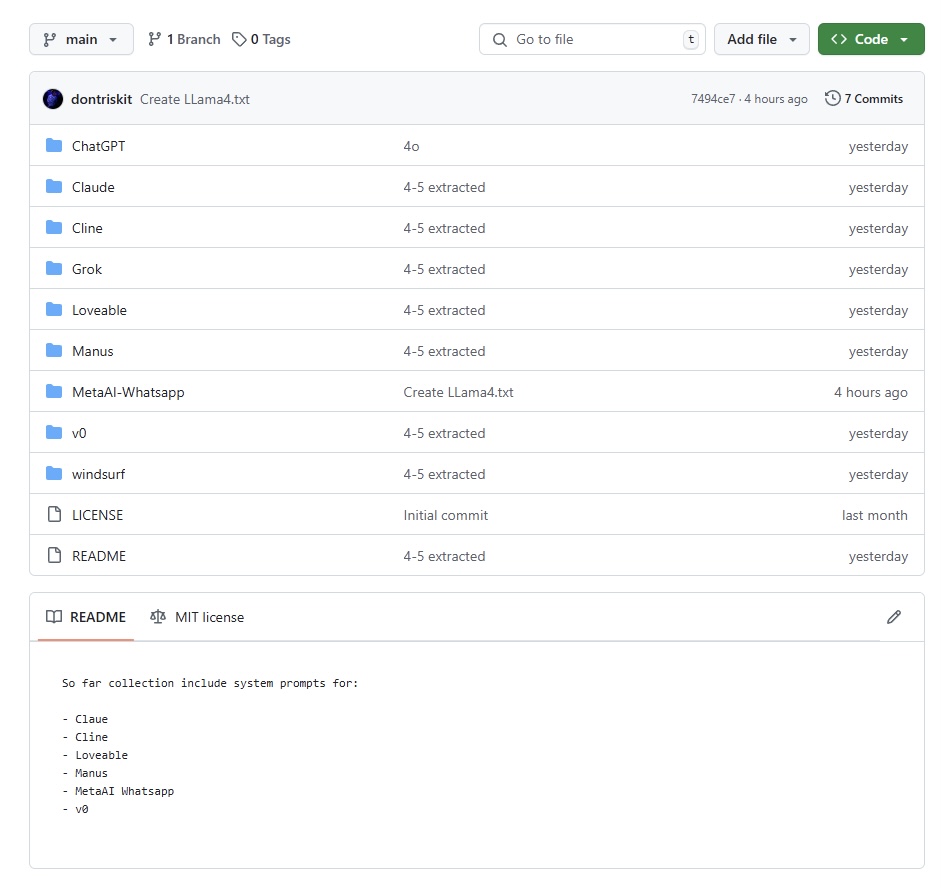Open commit hash 7494ce7

pos(713,99)
